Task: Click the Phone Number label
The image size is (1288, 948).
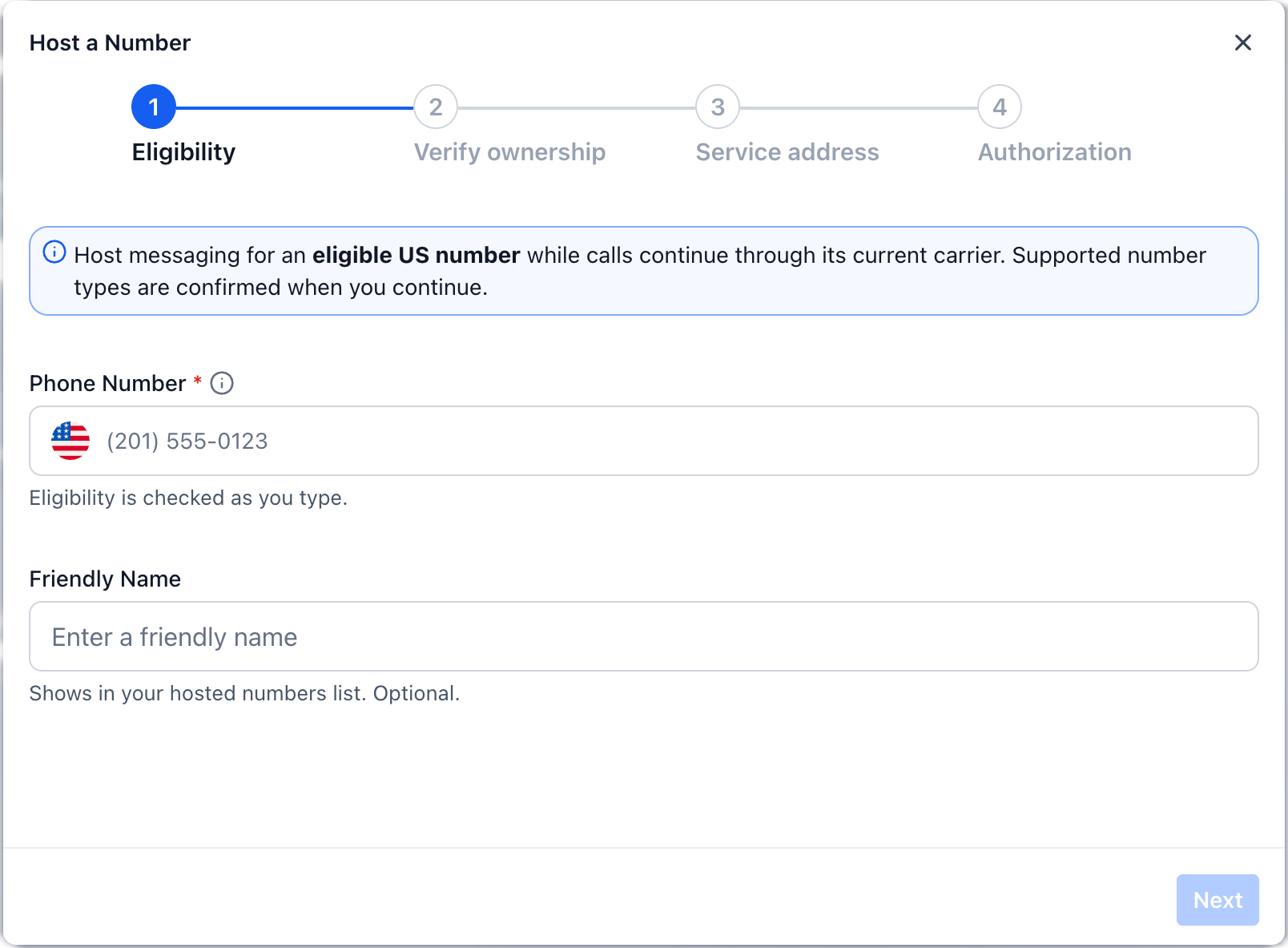Action: [107, 383]
